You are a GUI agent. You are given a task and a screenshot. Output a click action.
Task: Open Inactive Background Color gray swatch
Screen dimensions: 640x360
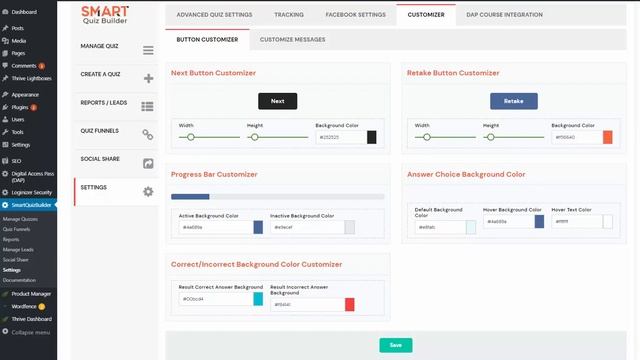(350, 227)
